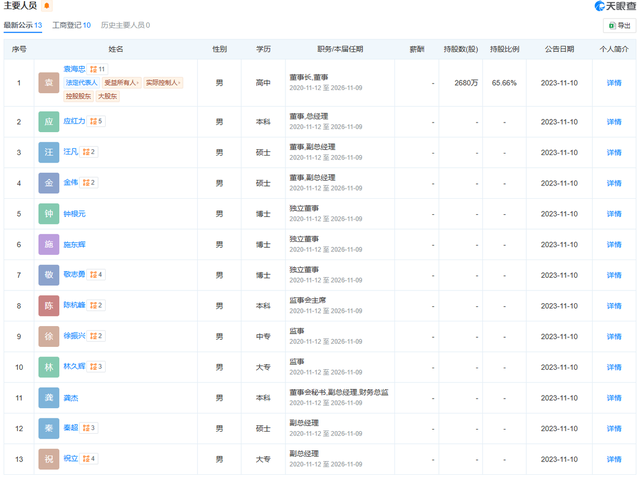
Task: Open the company-count icon beside 敬志勇
Action: tap(95, 275)
